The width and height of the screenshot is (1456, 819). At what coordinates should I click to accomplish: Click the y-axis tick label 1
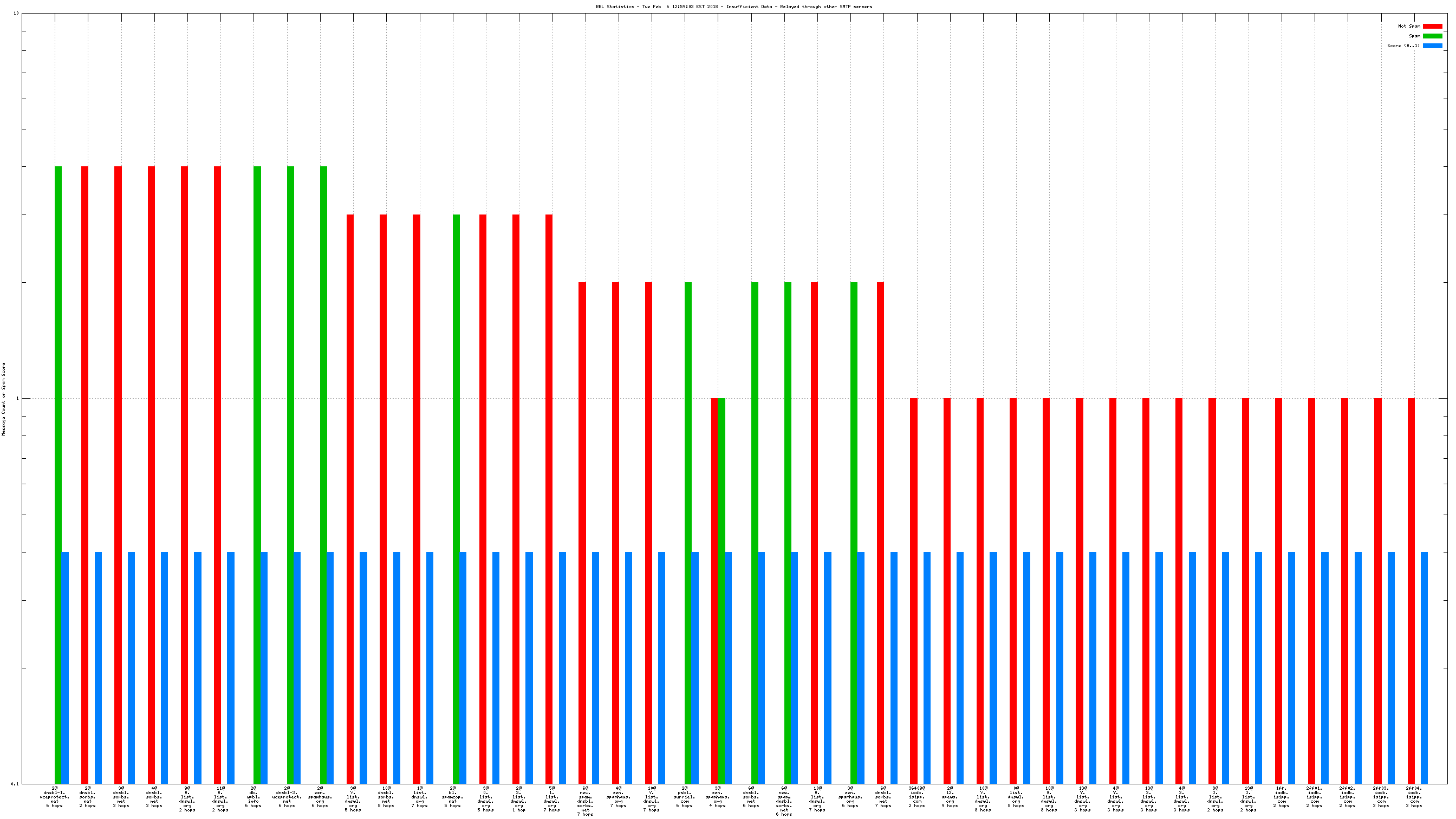[x=17, y=399]
